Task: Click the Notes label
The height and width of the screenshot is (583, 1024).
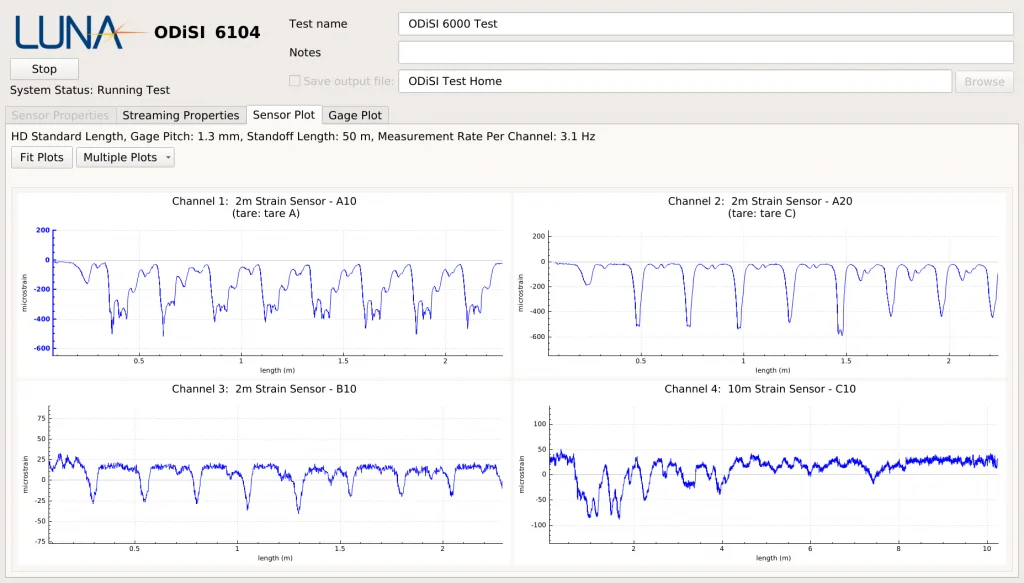Action: pos(305,53)
